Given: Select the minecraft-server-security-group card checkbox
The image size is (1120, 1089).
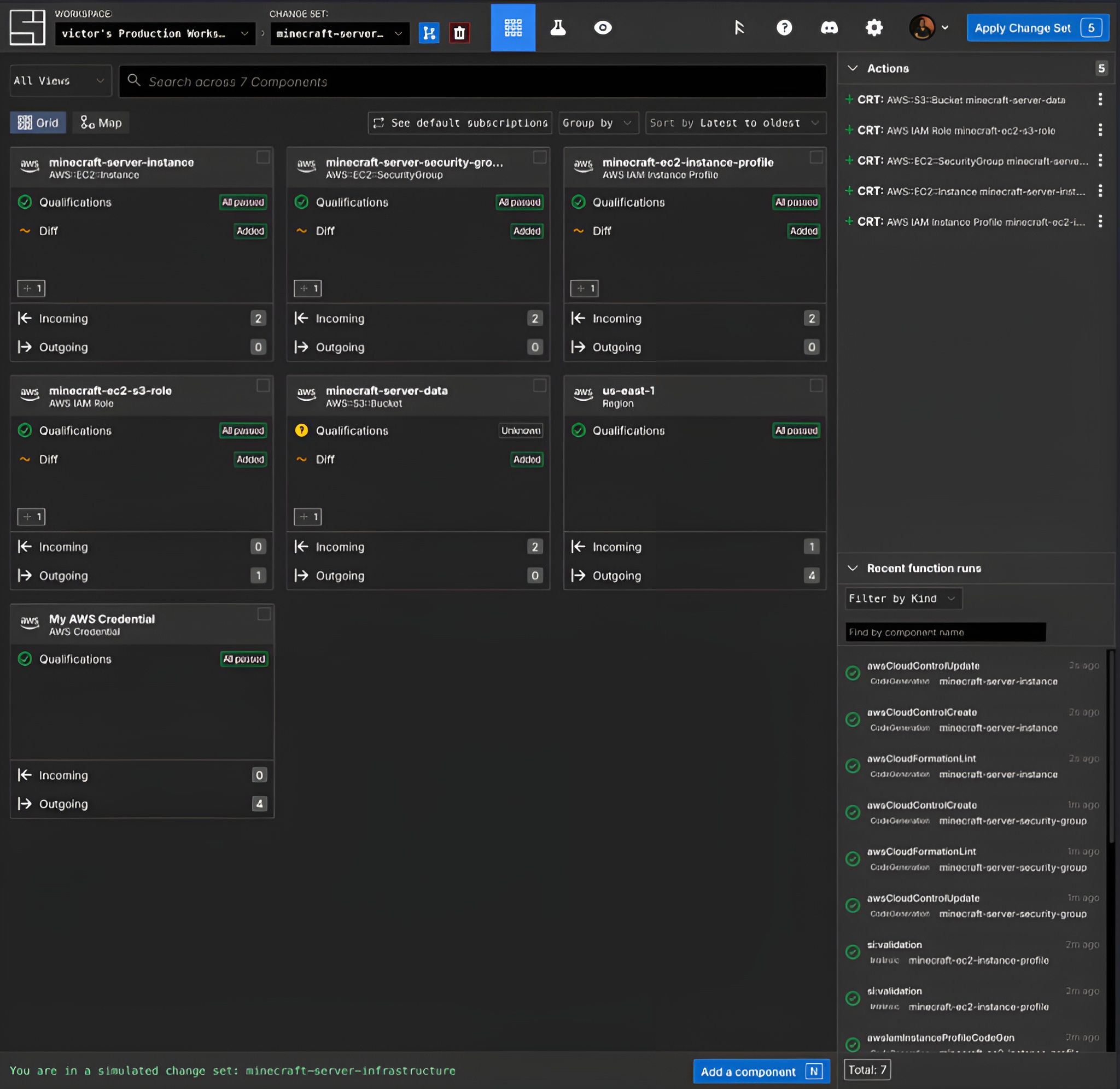Looking at the screenshot, I should (x=539, y=157).
